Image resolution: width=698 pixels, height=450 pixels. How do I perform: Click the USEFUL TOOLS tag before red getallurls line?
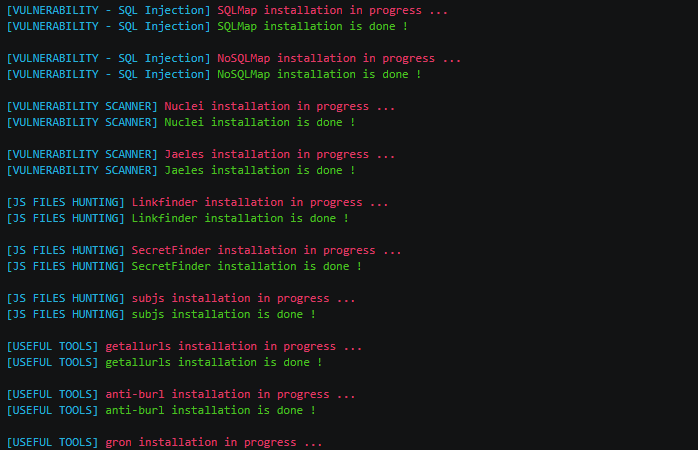52,347
